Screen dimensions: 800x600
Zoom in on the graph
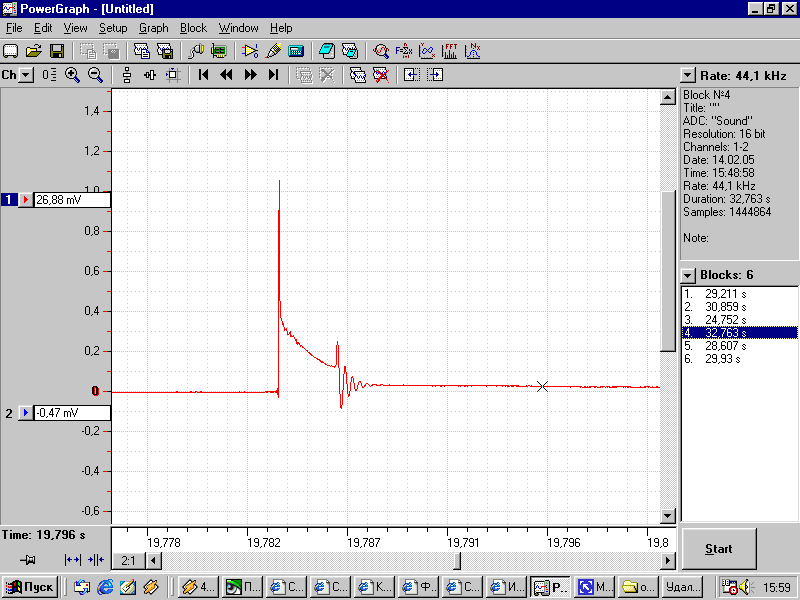coord(72,75)
